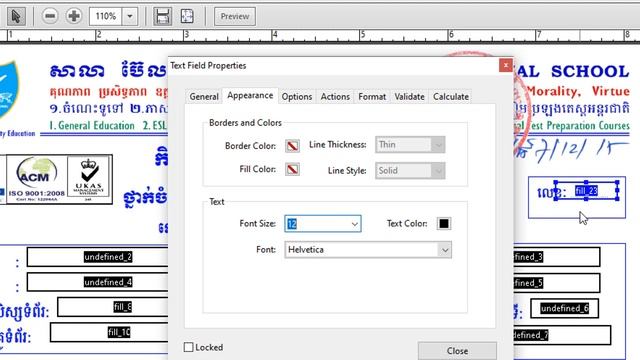Zoom out with the minus button

tap(50, 16)
